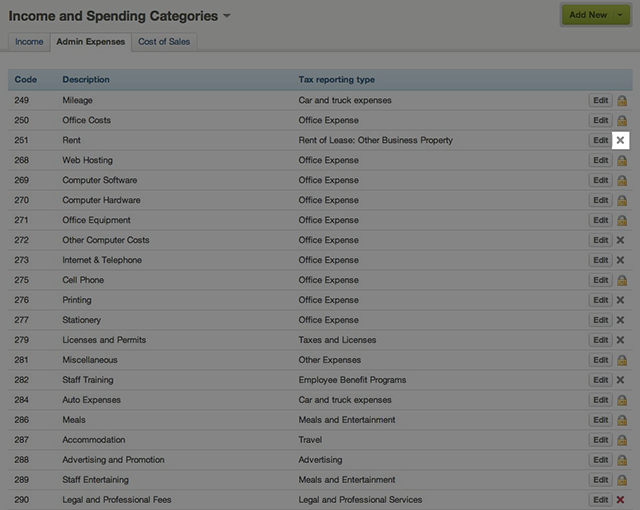
Task: Click the X icon beside Stationery
Action: click(x=620, y=320)
